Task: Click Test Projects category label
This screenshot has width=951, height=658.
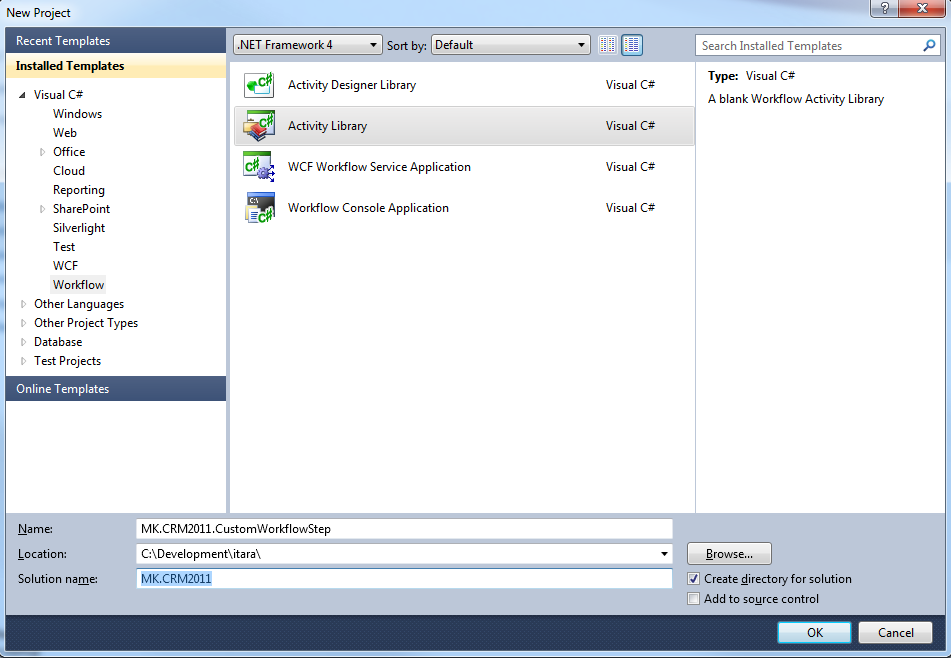Action: coord(67,361)
